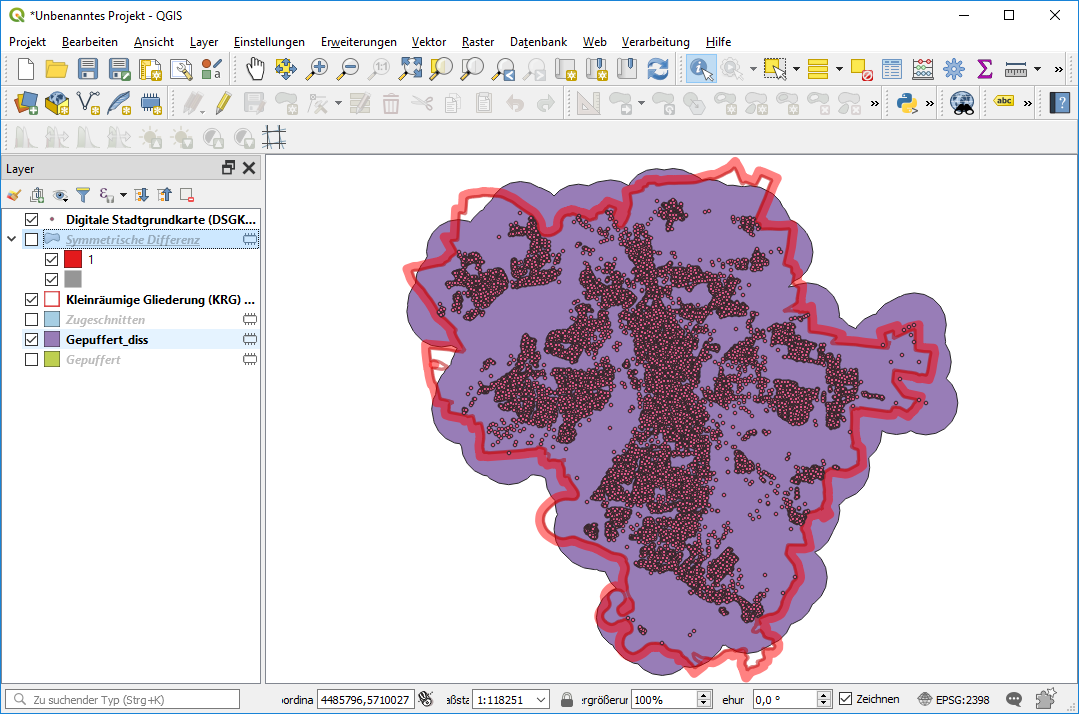Collapse the Symmetrische Differenz layer tree
Image resolution: width=1079 pixels, height=714 pixels.
pos(12,240)
